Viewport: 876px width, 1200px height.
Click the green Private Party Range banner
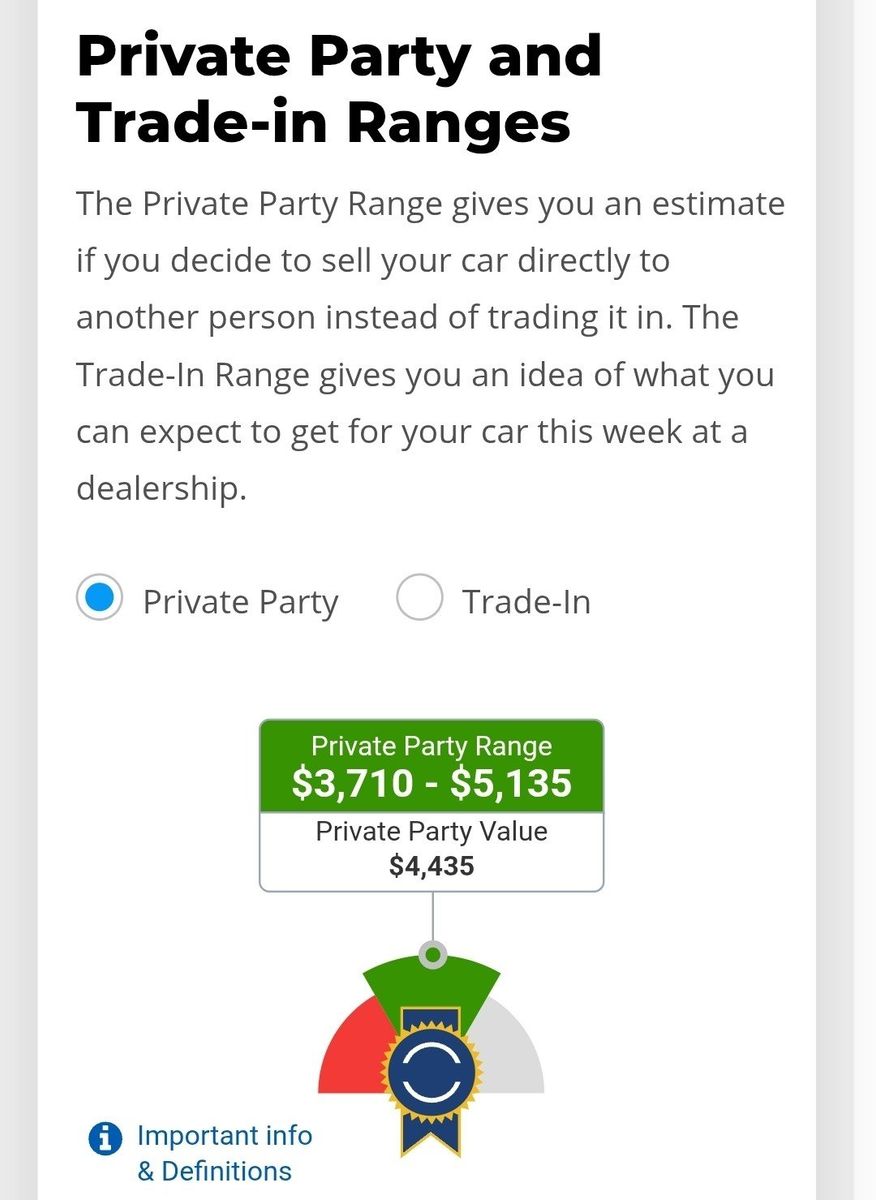[x=432, y=766]
